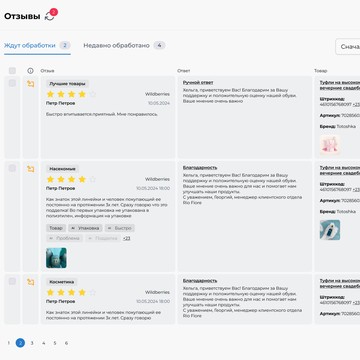Click the review text Быстро впитывается, приятный

coord(102,114)
